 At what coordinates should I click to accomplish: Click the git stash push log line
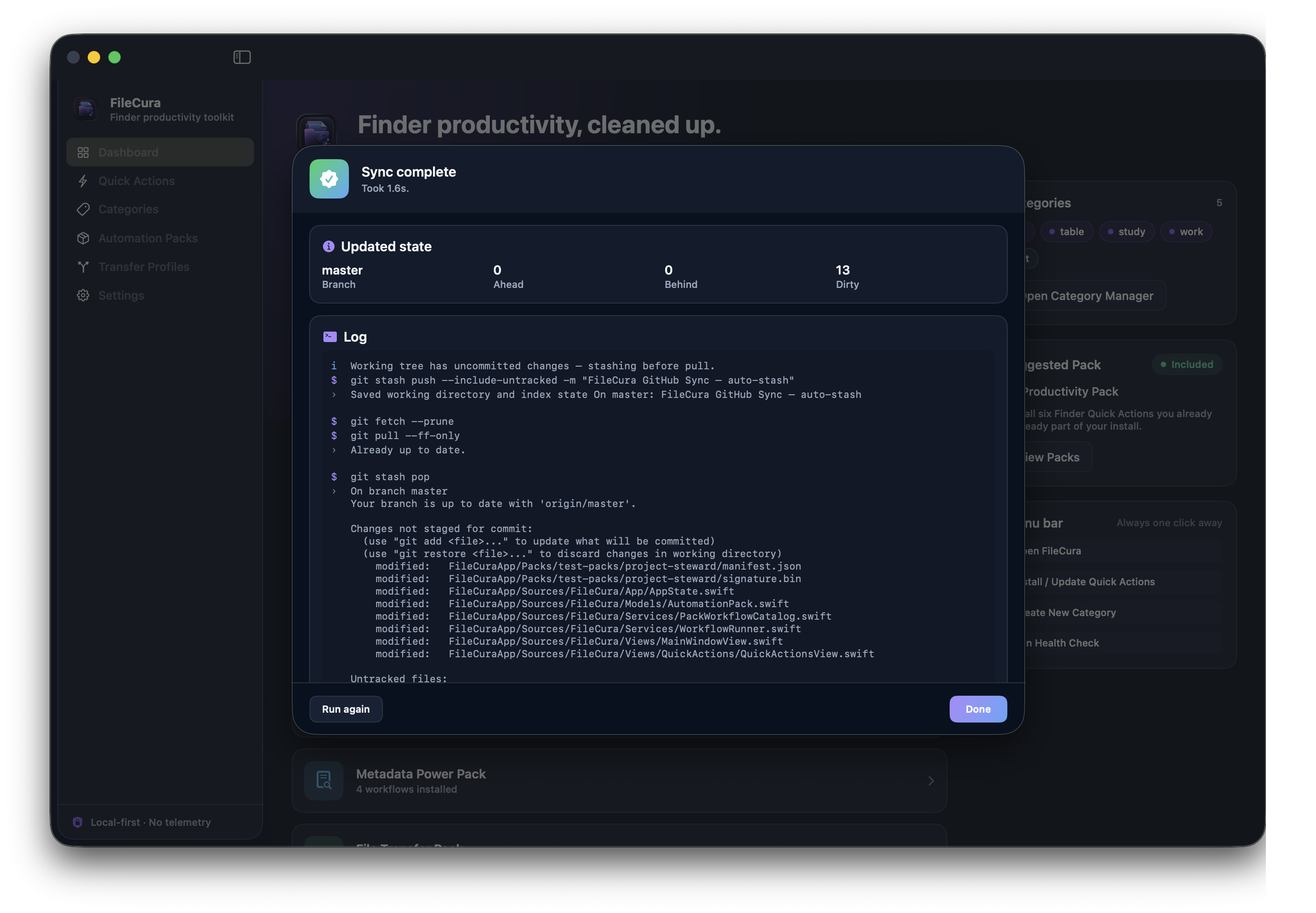point(572,380)
